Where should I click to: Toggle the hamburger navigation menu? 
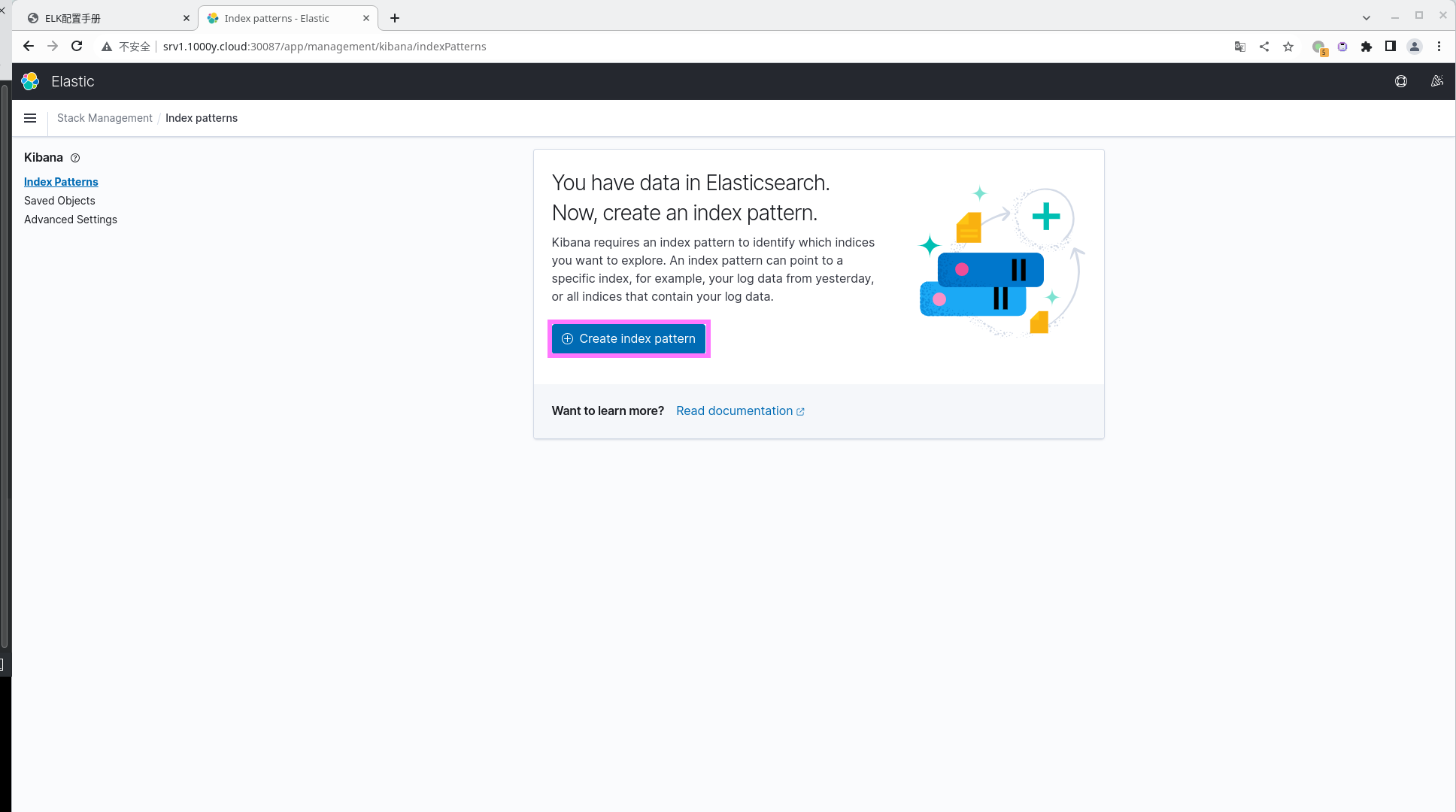click(x=30, y=118)
